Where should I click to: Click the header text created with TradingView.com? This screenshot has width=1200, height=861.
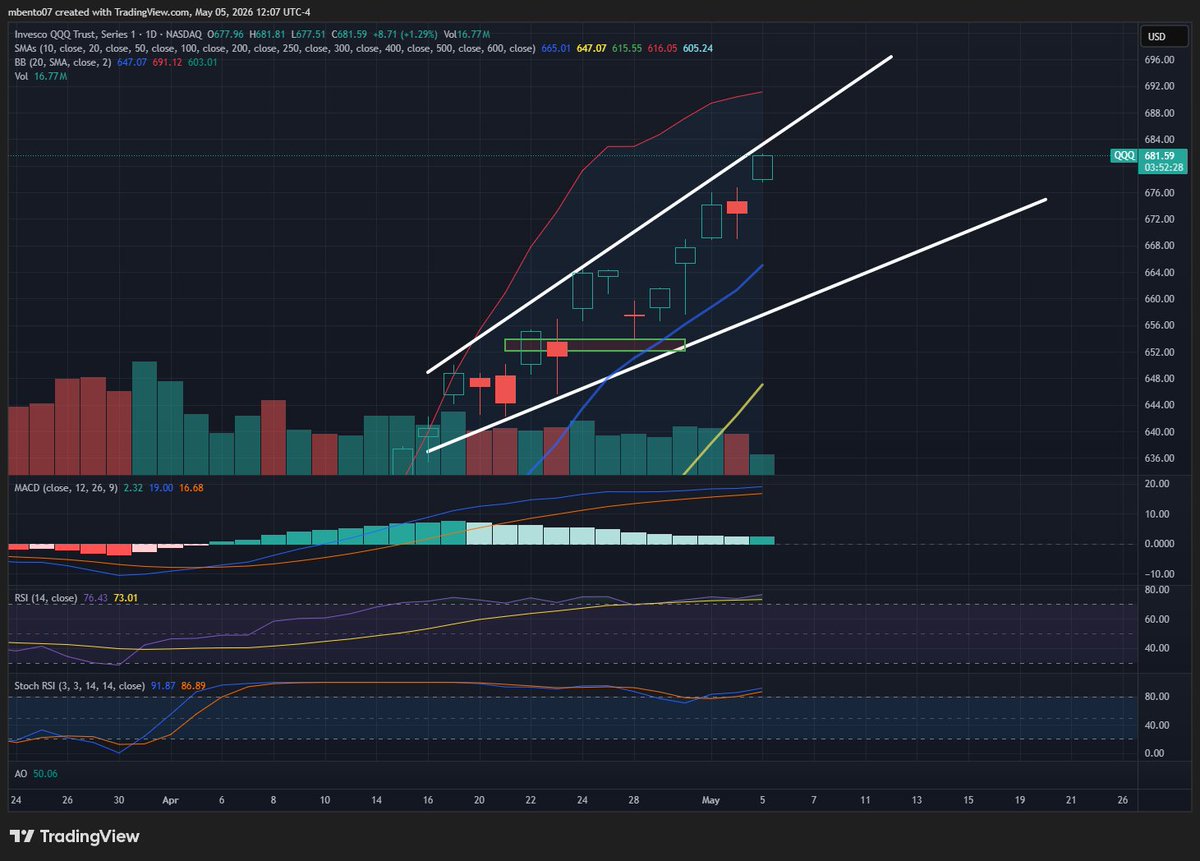124,12
